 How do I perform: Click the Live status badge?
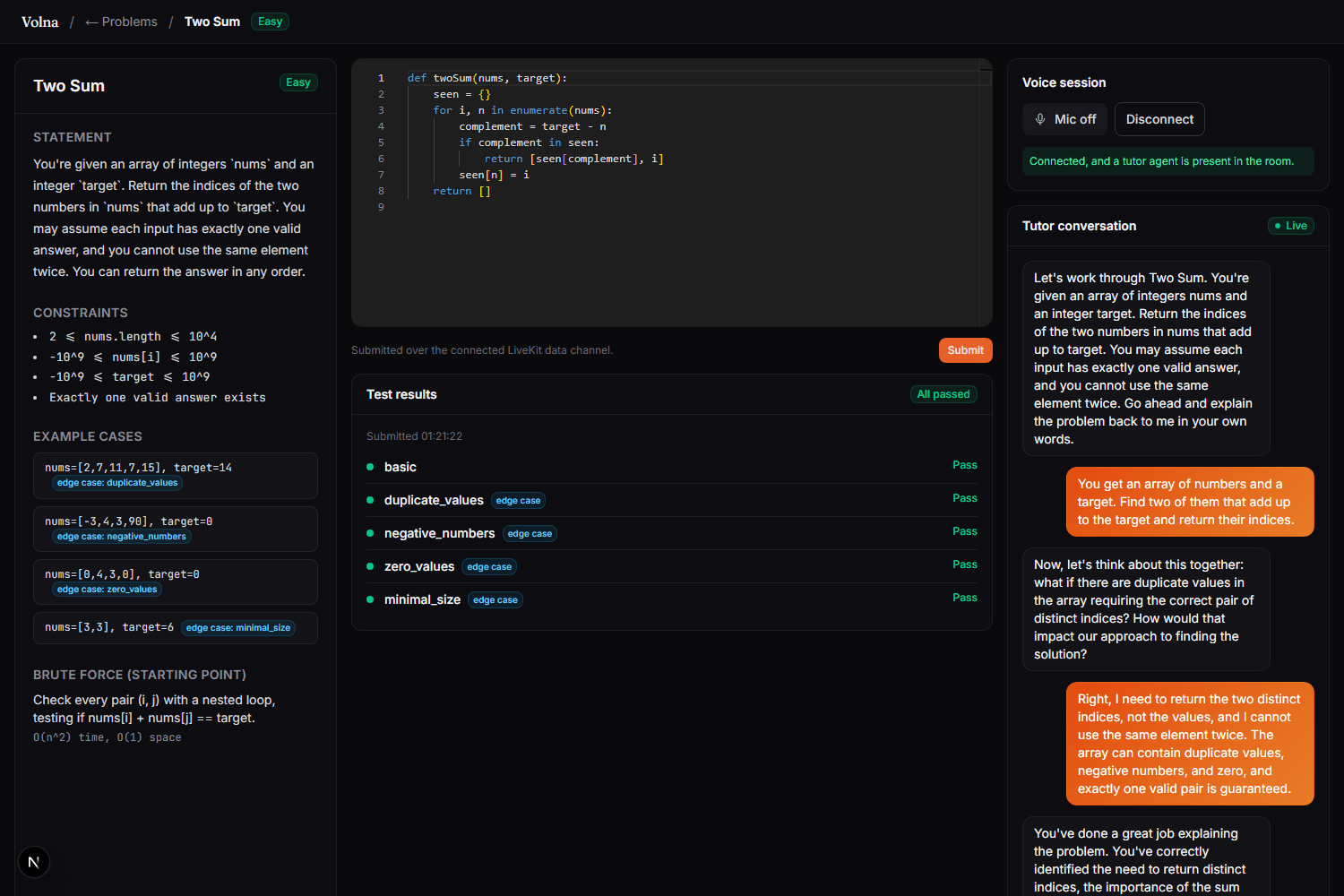coord(1291,226)
